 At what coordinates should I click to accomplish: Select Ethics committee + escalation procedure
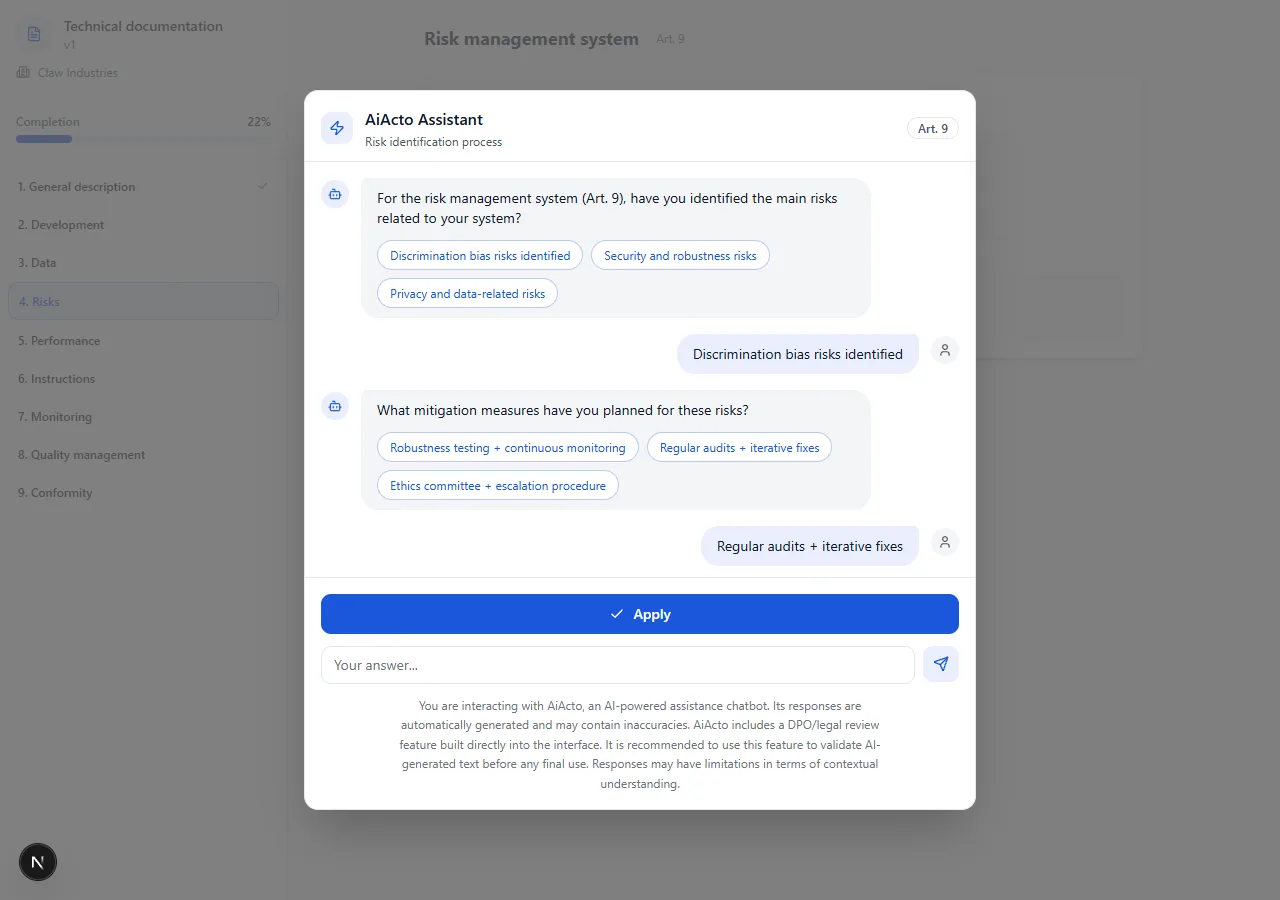[x=497, y=486]
